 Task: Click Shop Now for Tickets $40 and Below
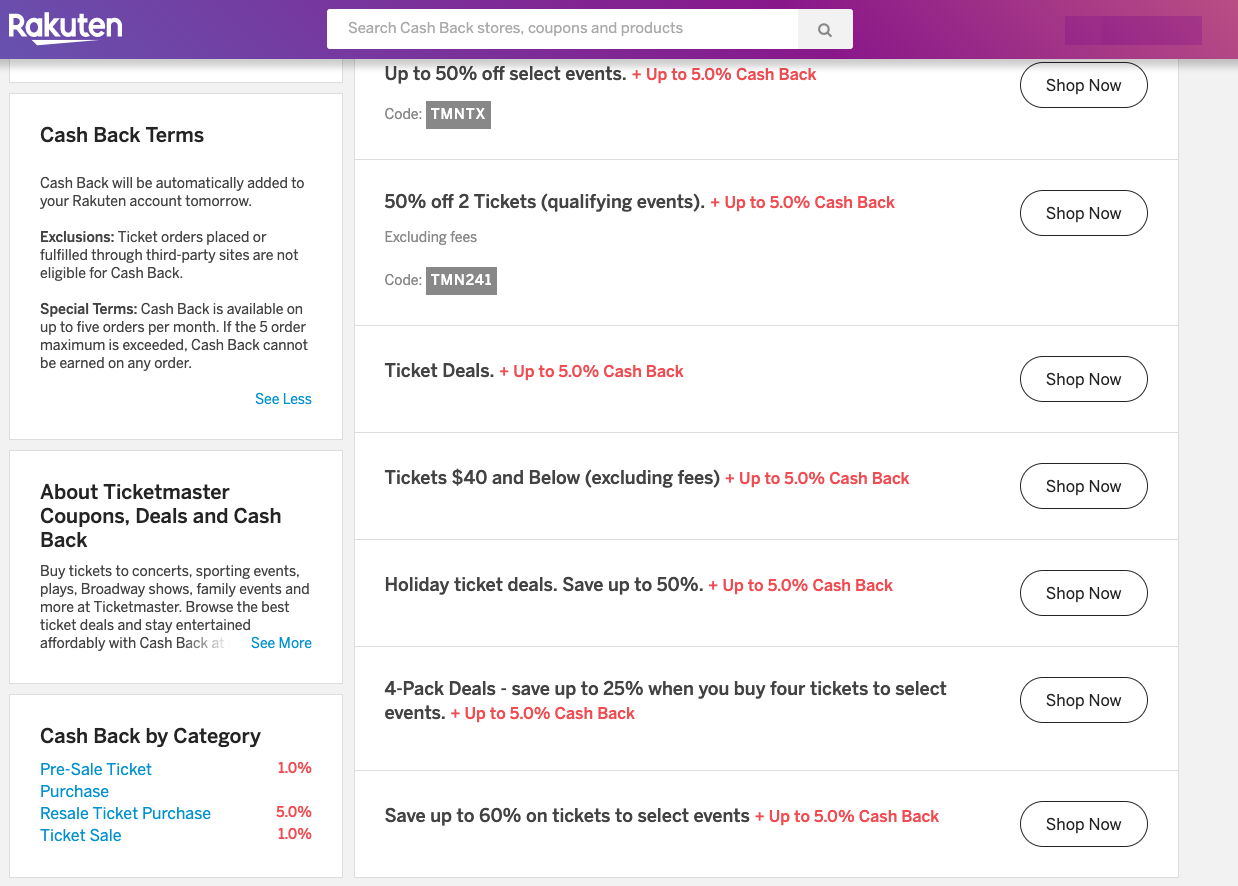1083,486
